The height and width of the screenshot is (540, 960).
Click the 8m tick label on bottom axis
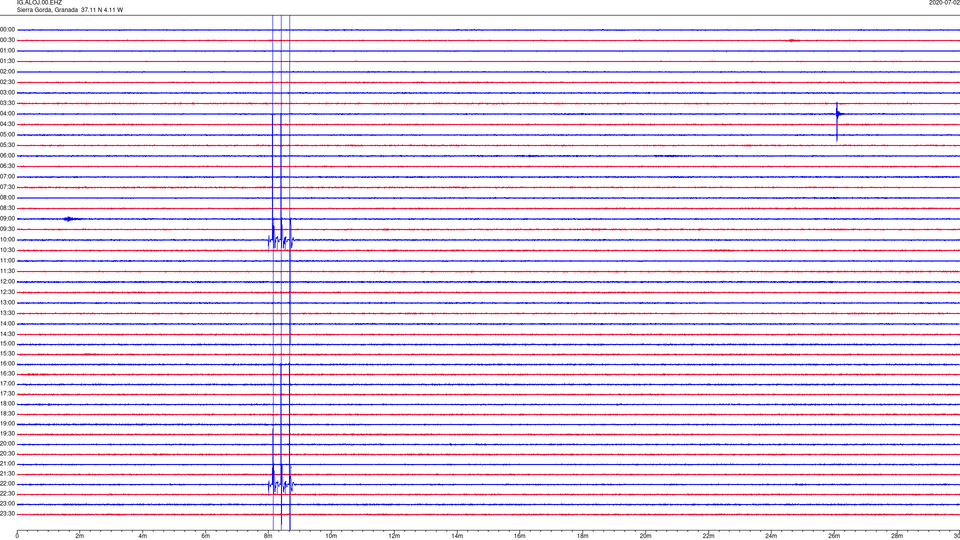coord(268,536)
